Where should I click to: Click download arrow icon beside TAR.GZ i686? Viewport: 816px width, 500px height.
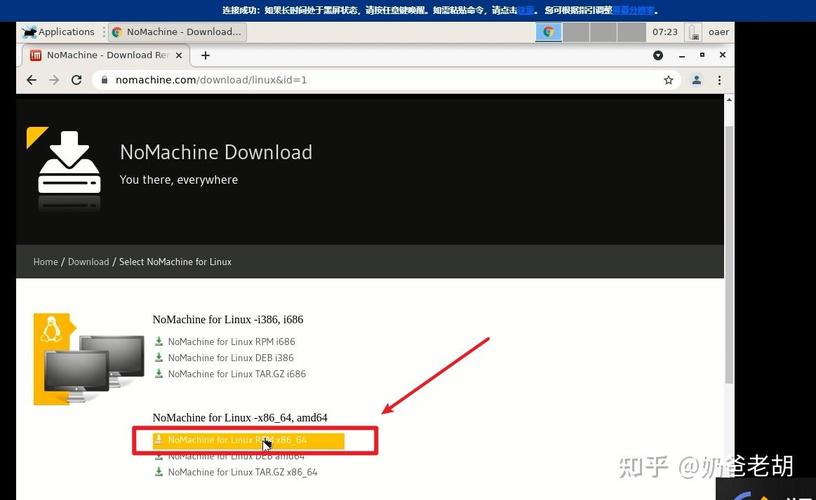[159, 374]
